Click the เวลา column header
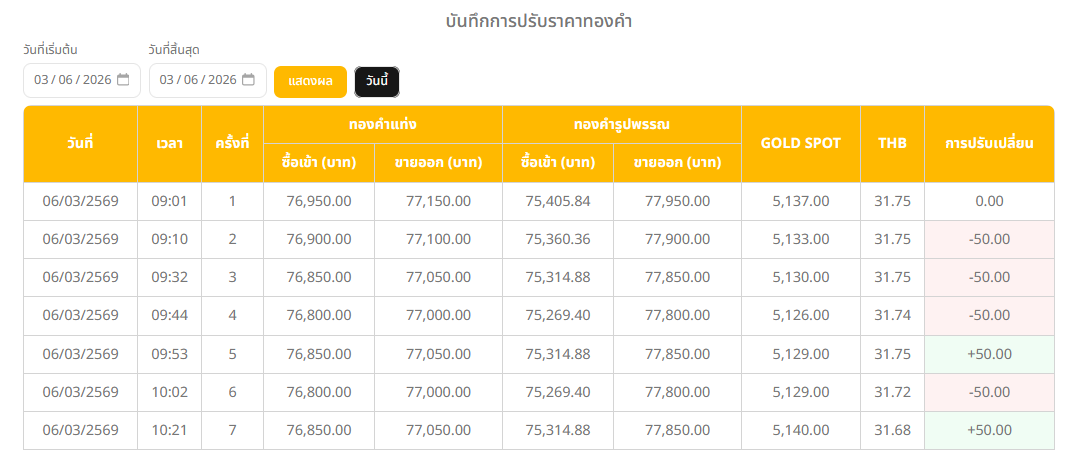This screenshot has width=1075, height=456. coord(169,143)
